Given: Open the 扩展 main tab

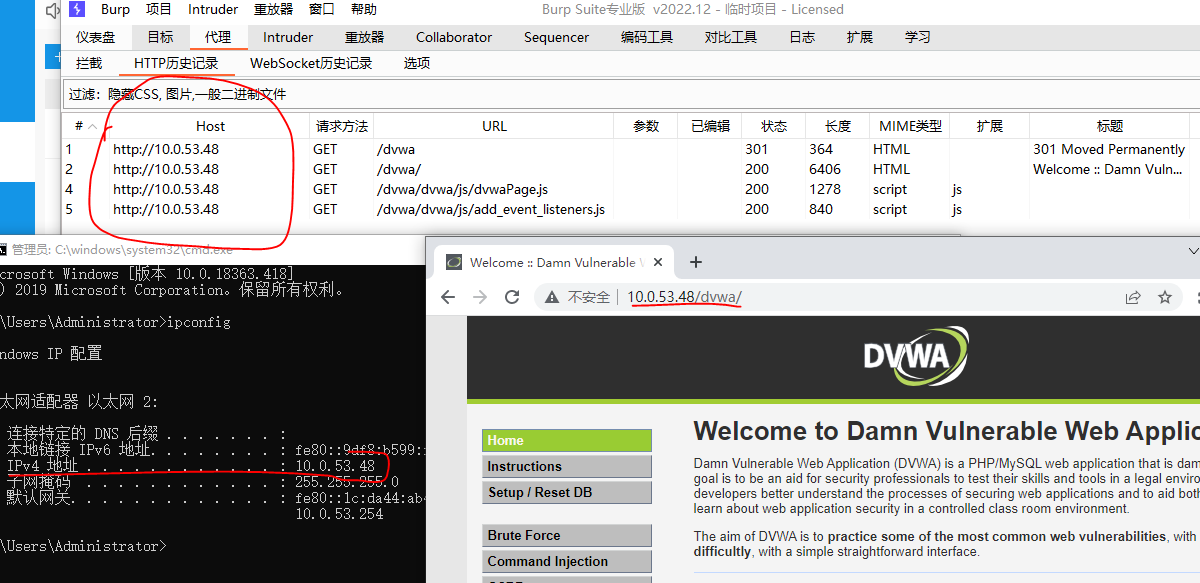Looking at the screenshot, I should 860,37.
